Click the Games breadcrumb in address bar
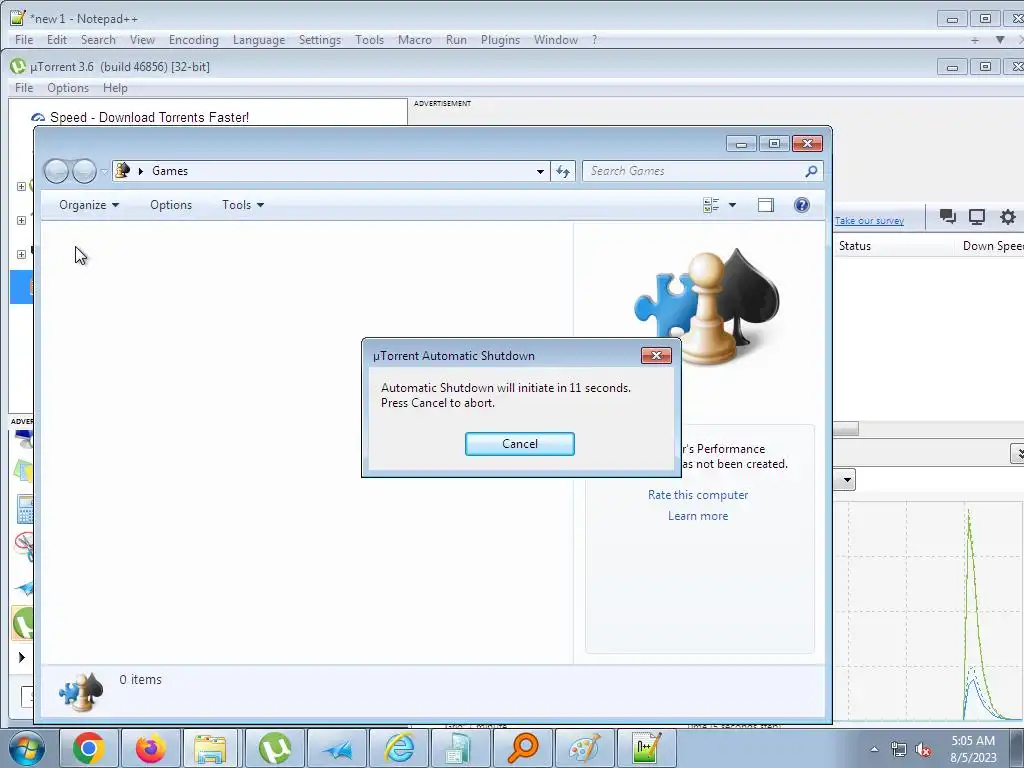Screen dimensions: 1024x768 pyautogui.click(x=170, y=171)
